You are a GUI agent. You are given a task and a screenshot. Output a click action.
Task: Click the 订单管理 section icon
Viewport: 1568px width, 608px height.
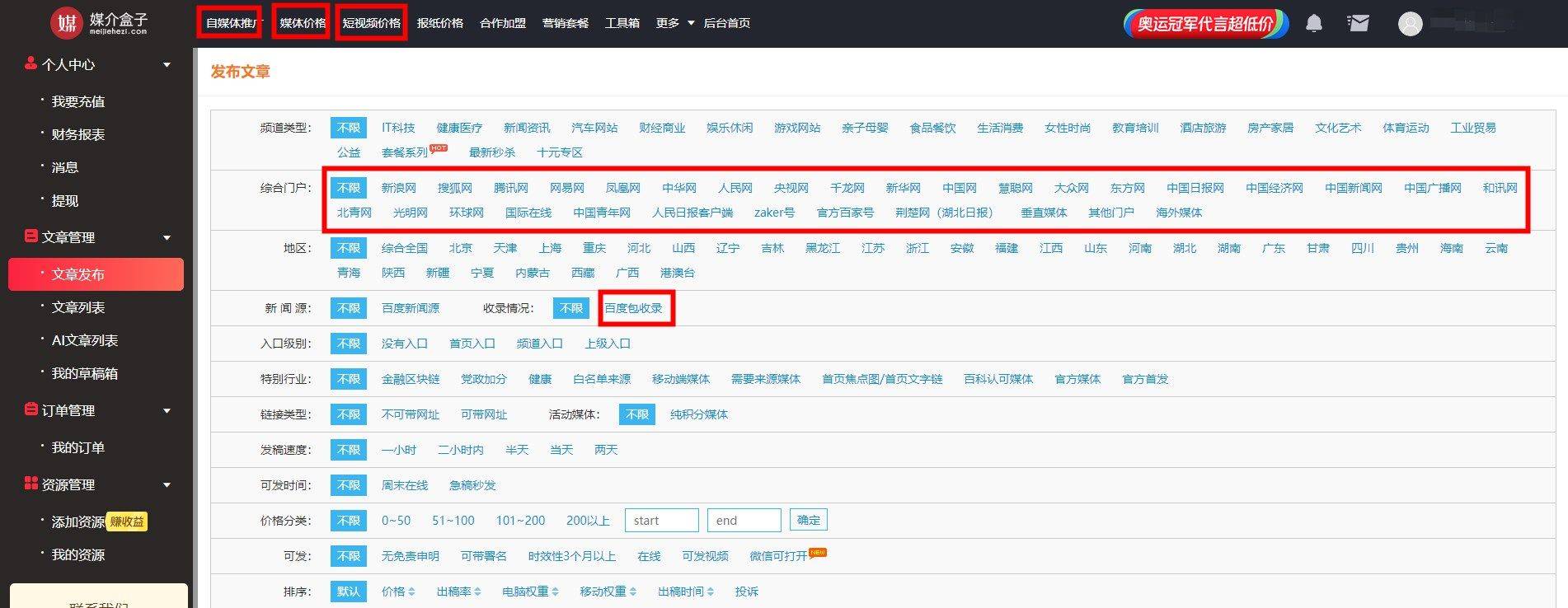click(31, 409)
